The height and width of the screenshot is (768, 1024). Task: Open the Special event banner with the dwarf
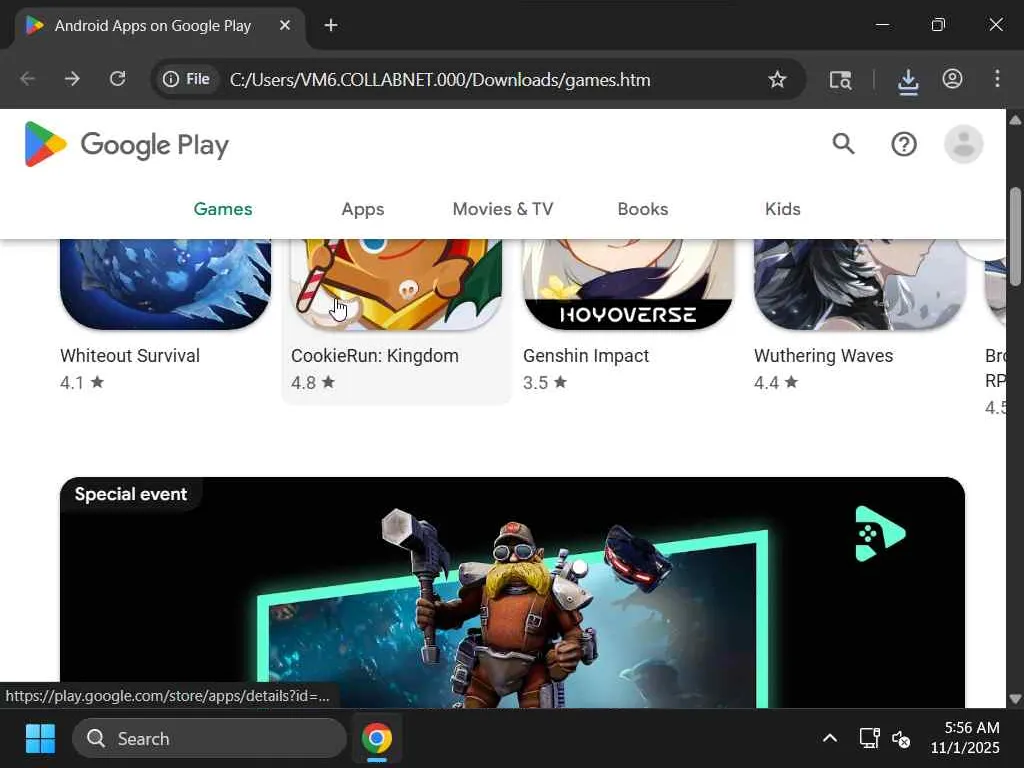(x=512, y=592)
